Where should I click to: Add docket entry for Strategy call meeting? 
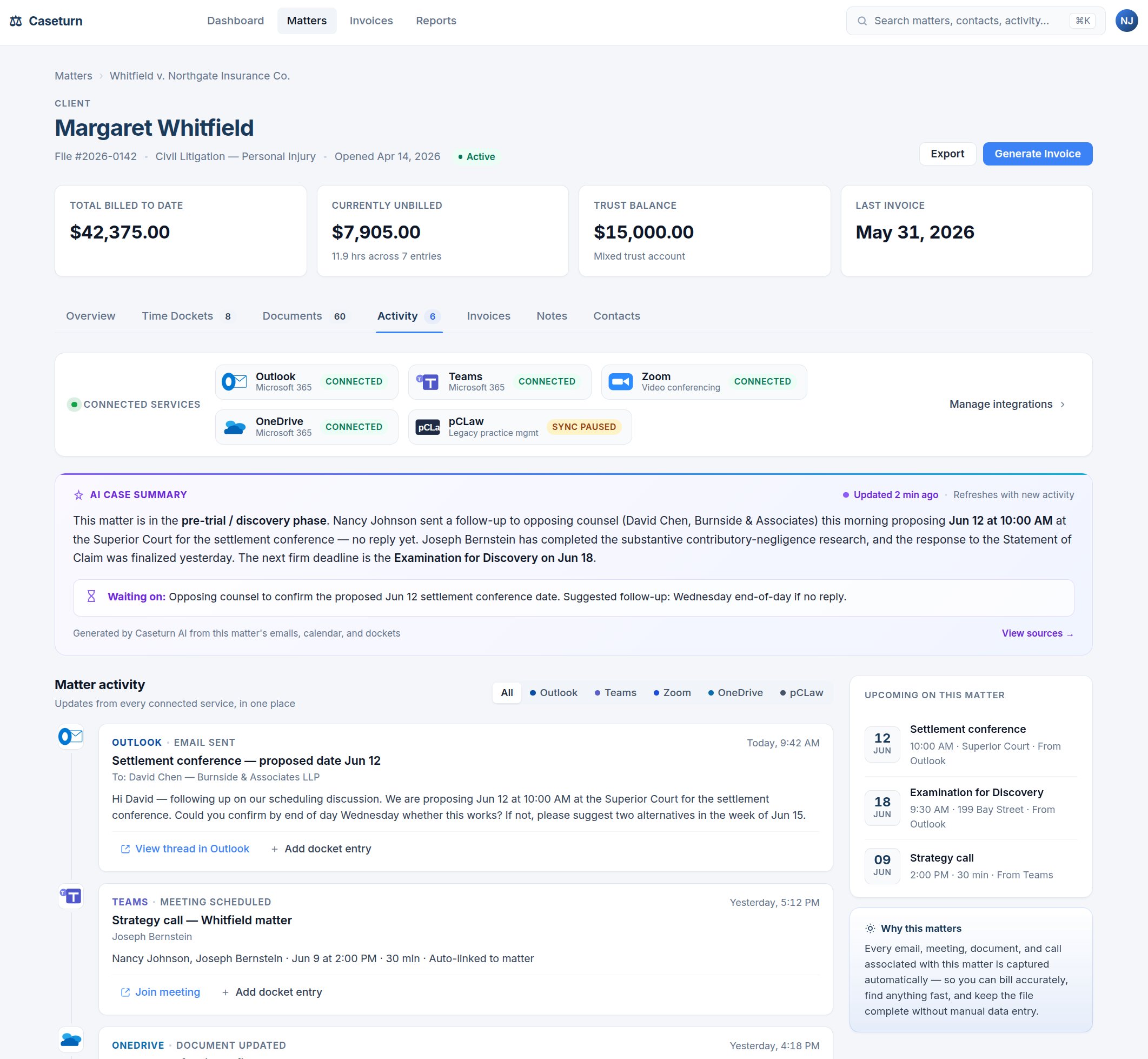click(x=271, y=992)
